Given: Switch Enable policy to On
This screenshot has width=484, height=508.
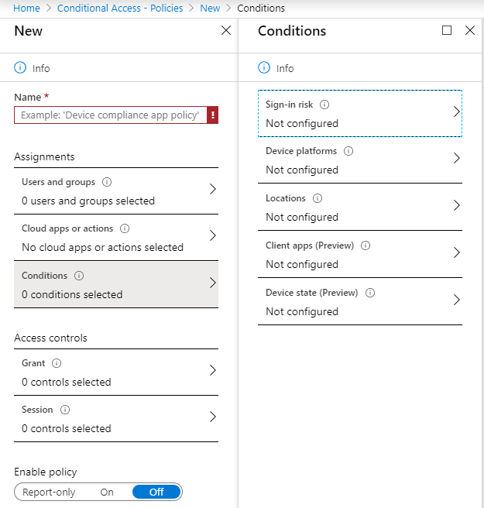Looking at the screenshot, I should (107, 492).
